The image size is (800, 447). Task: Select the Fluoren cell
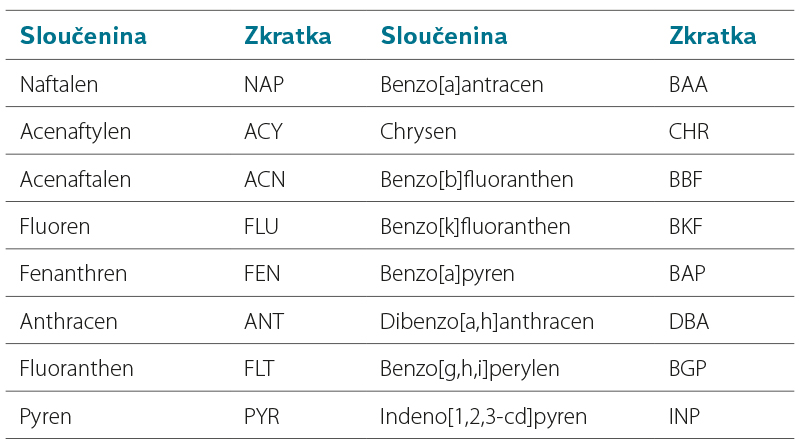point(55,227)
